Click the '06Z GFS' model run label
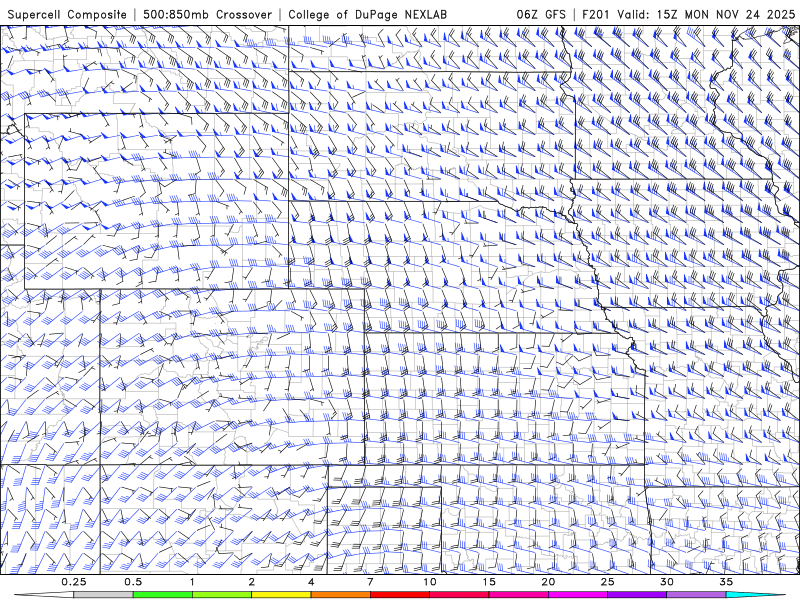This screenshot has height=600, width=800. coord(541,14)
